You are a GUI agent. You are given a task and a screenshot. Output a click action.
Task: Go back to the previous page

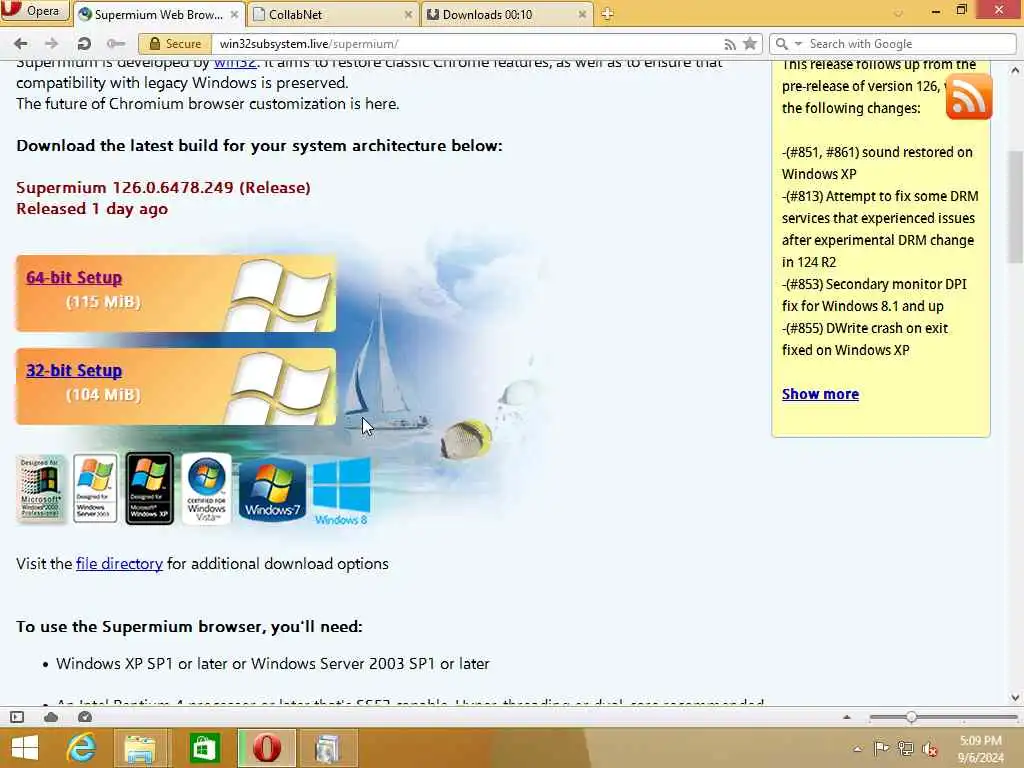coord(21,44)
